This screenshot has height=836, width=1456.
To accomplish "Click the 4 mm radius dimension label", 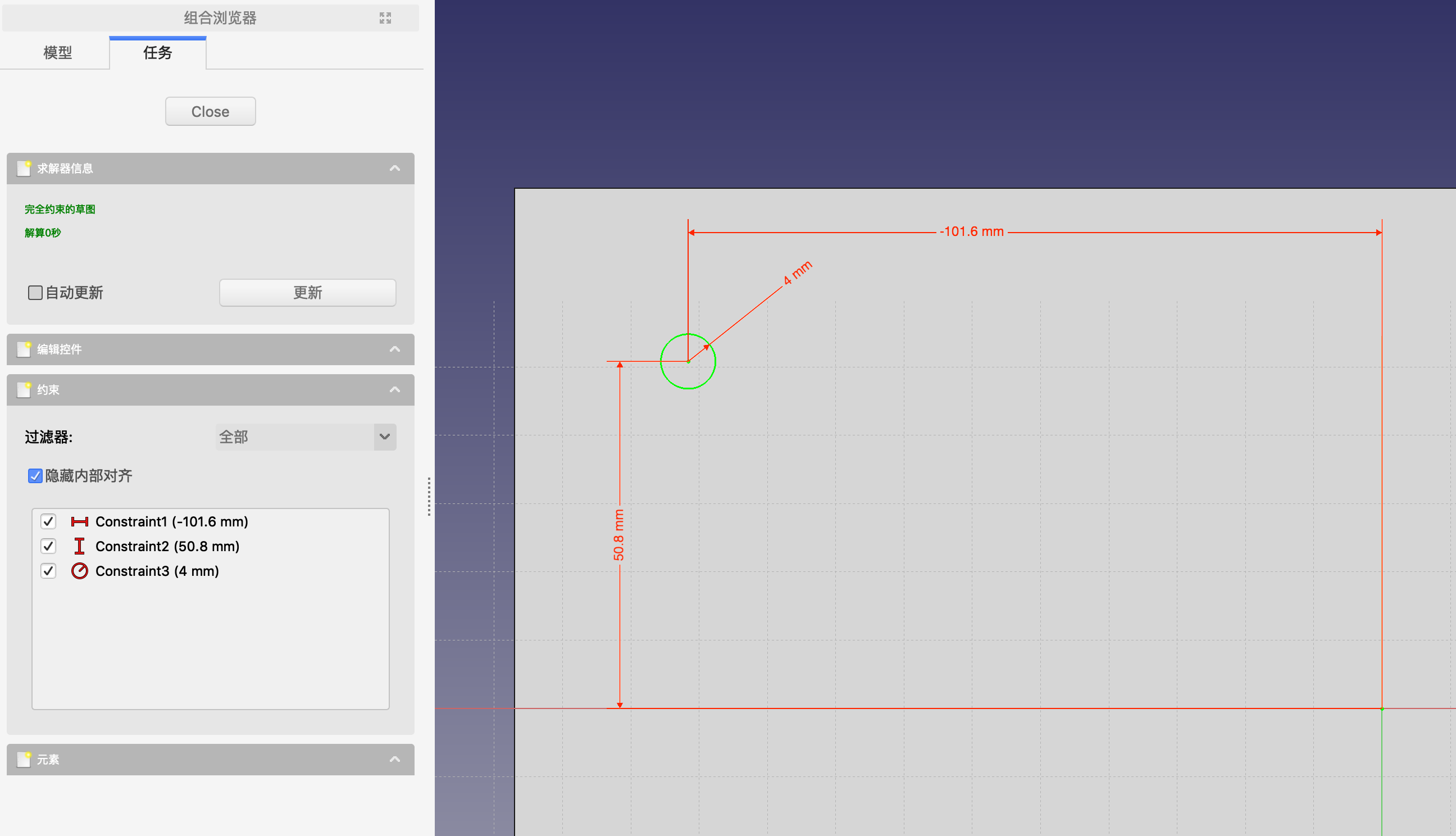I will coord(797,272).
